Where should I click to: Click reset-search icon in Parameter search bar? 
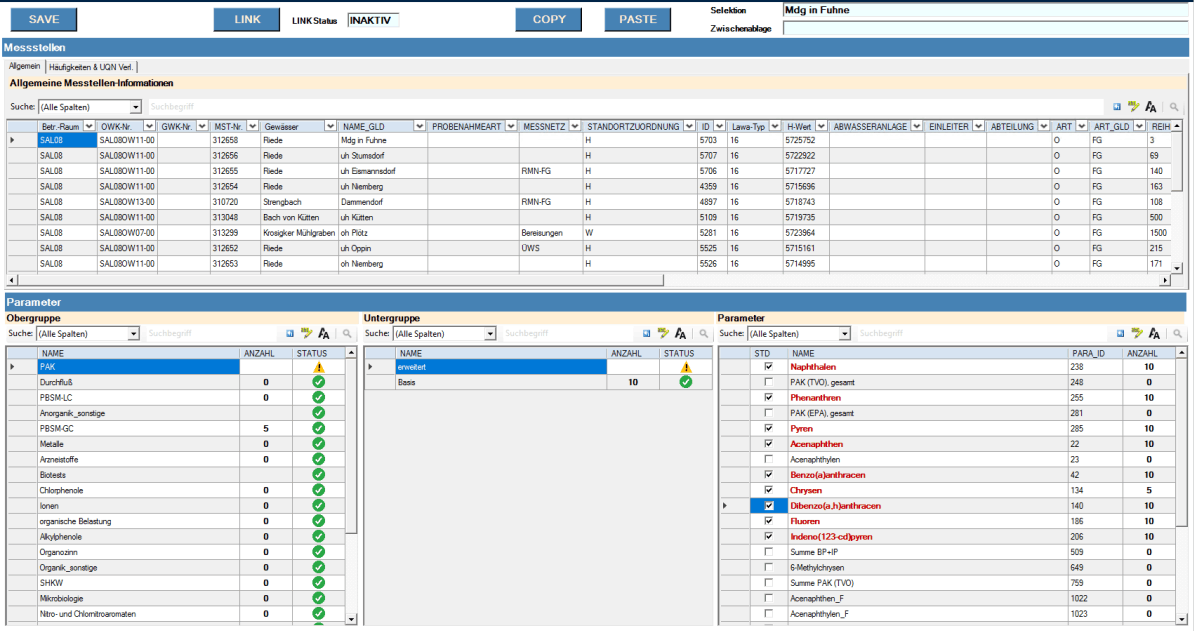[1120, 334]
